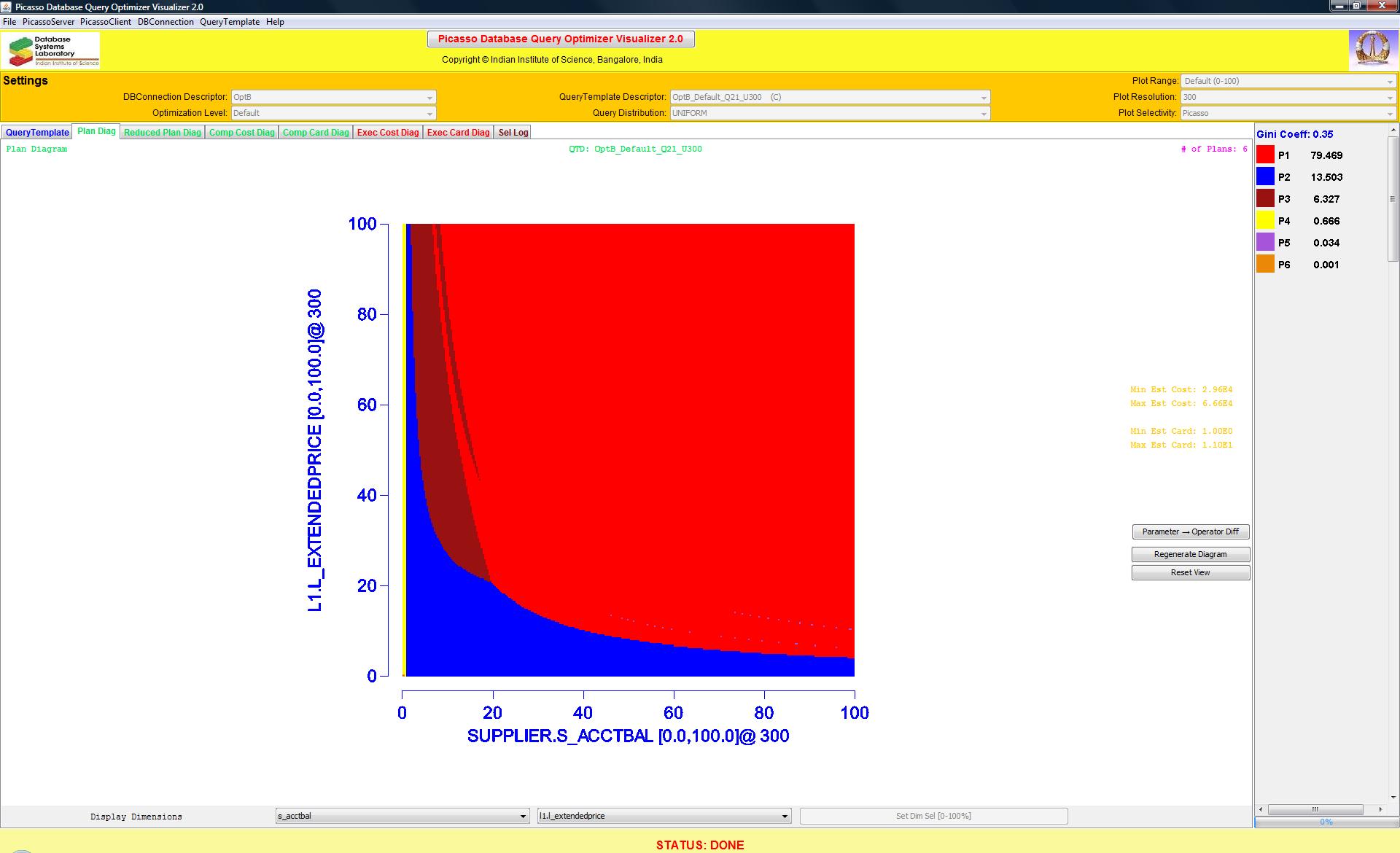Click the orange P6 plan swatch
The width and height of the screenshot is (1400, 853).
(x=1265, y=265)
